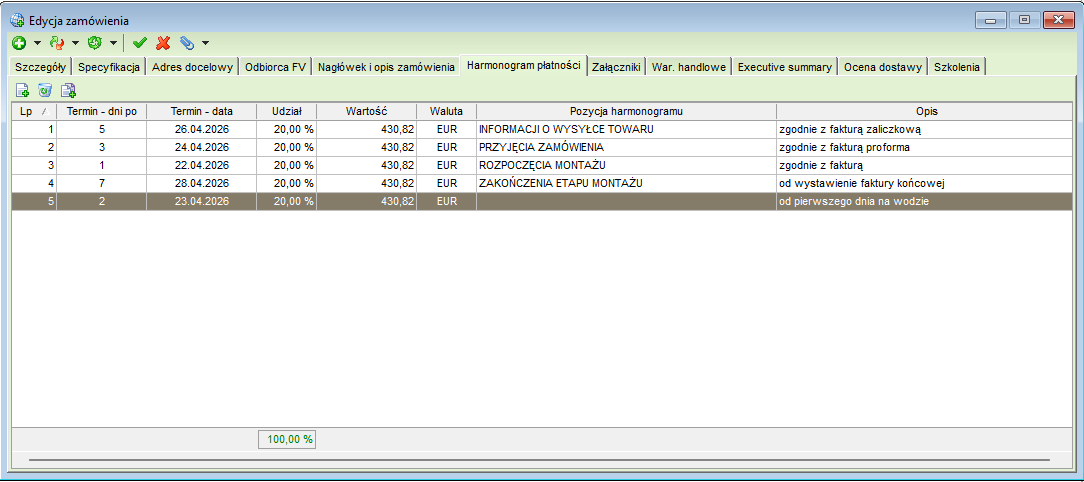Image resolution: width=1084 pixels, height=482 pixels.
Task: Sort by the Udział column header
Action: 286,111
